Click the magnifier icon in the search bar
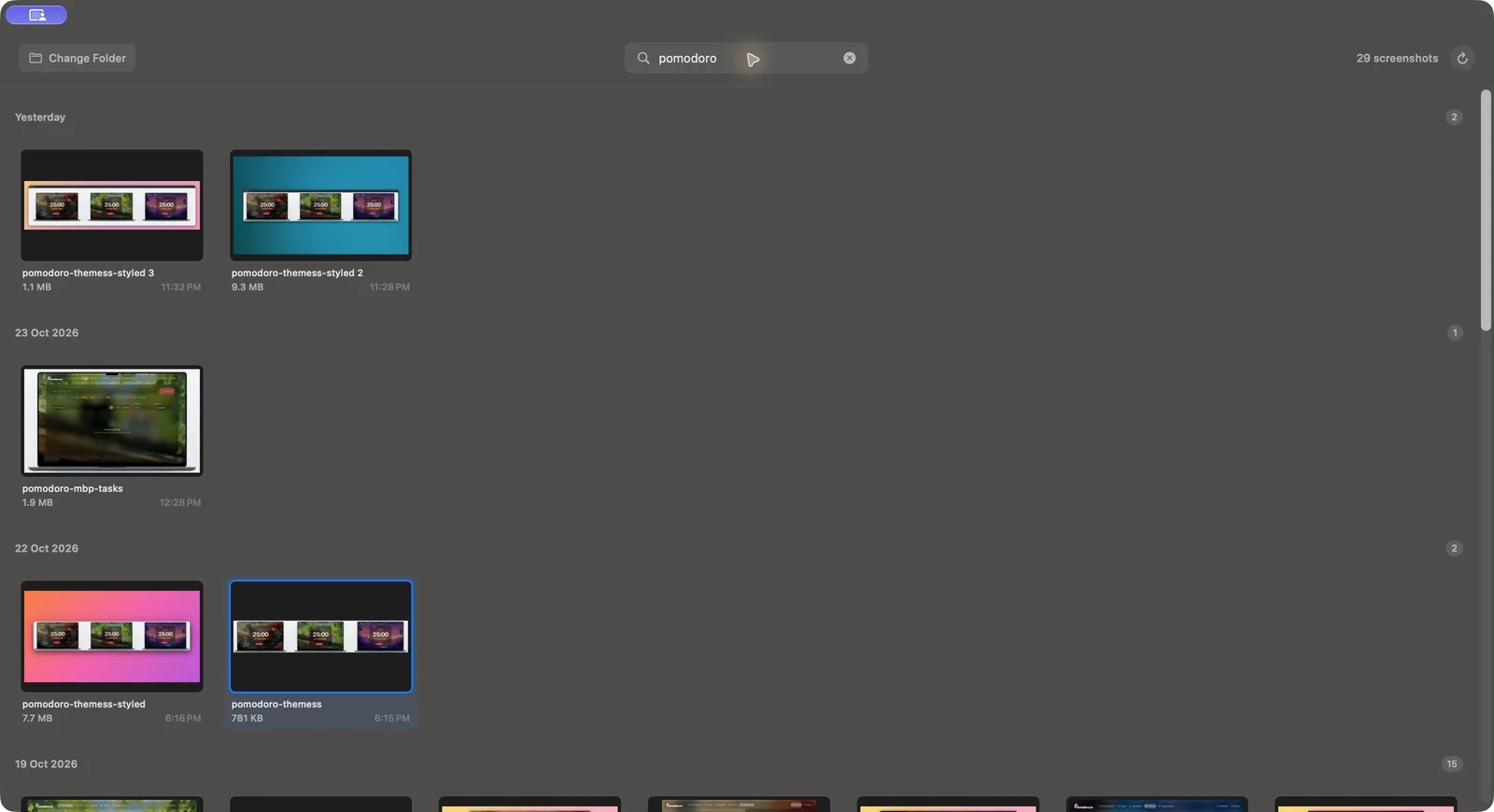The width and height of the screenshot is (1494, 812). coord(643,58)
